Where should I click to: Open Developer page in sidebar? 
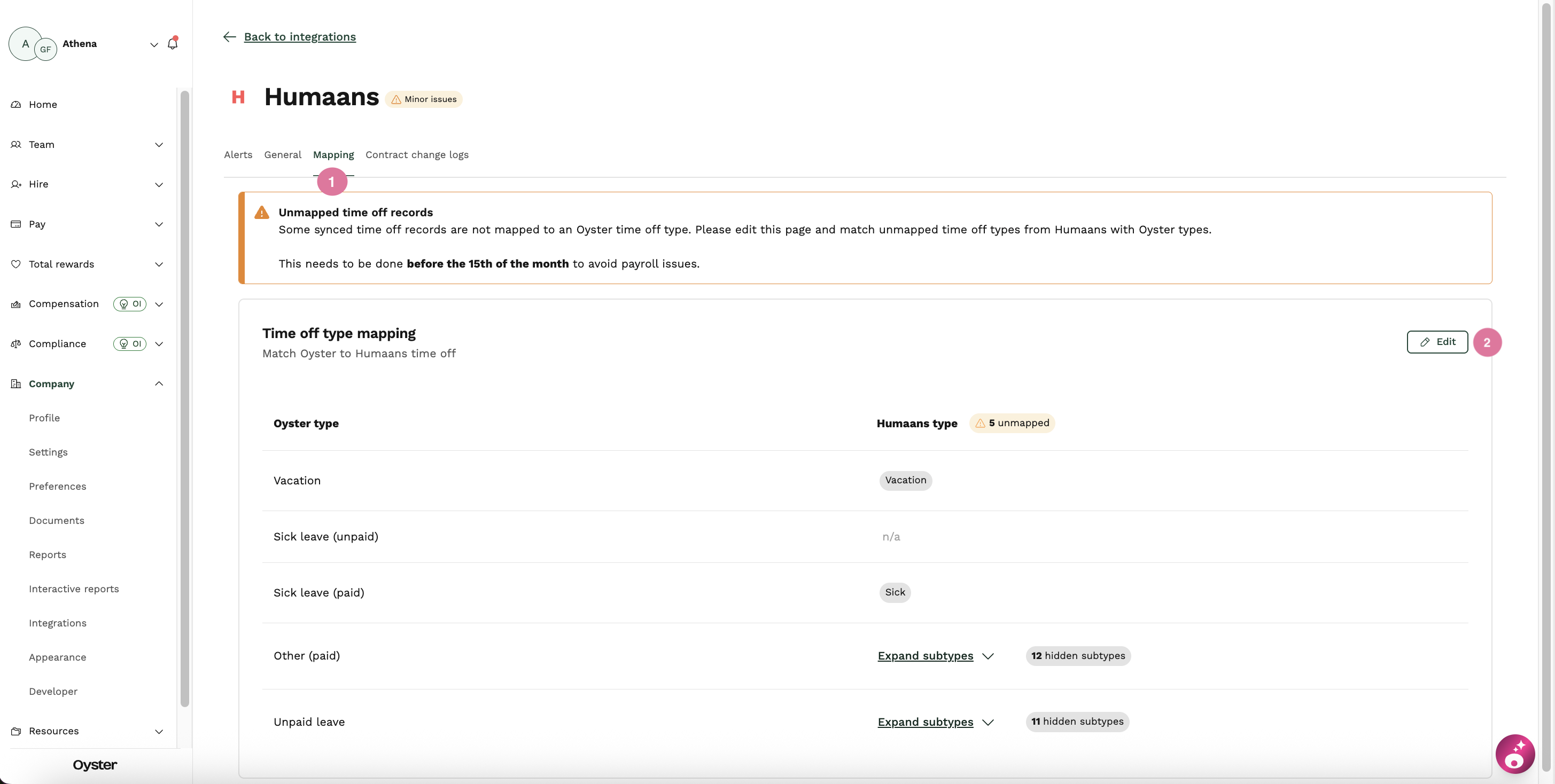[53, 691]
